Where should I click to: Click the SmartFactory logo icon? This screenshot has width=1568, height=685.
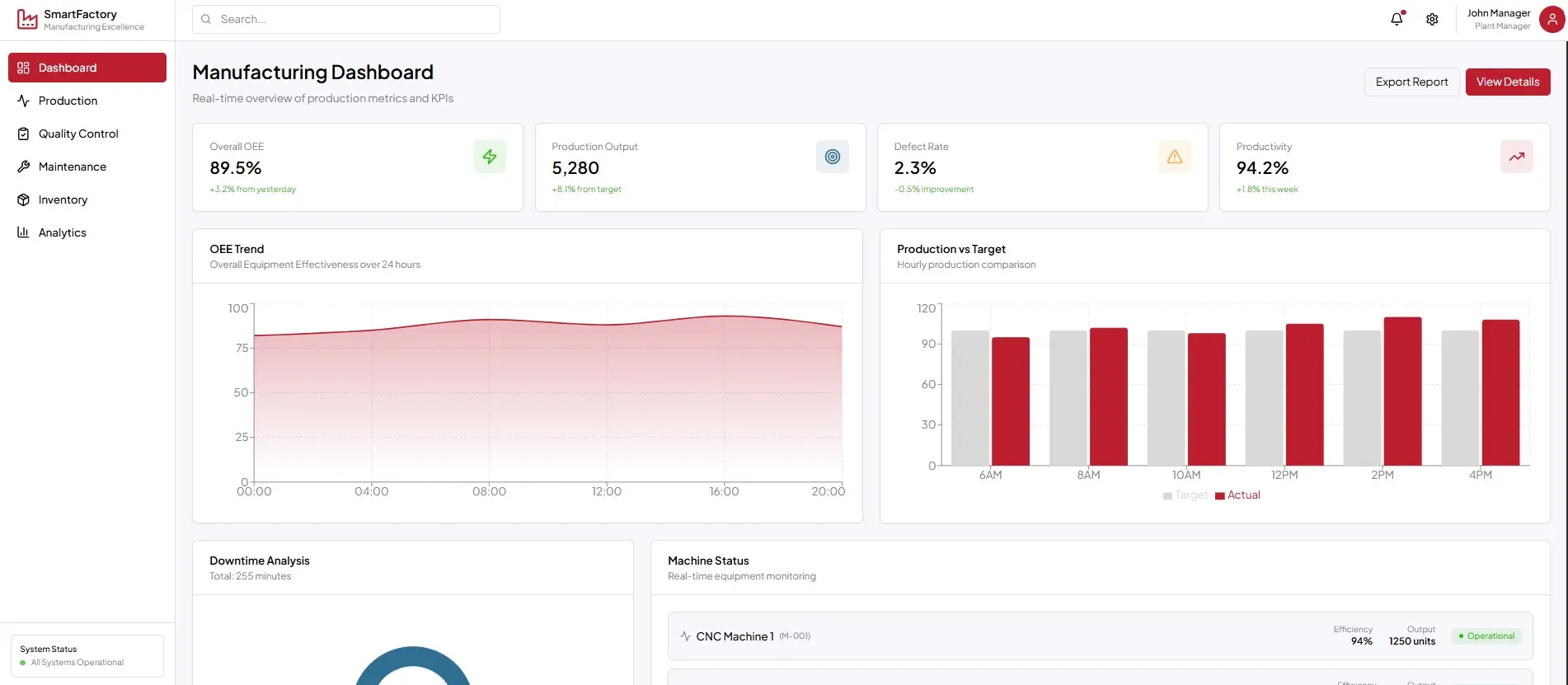tap(27, 20)
